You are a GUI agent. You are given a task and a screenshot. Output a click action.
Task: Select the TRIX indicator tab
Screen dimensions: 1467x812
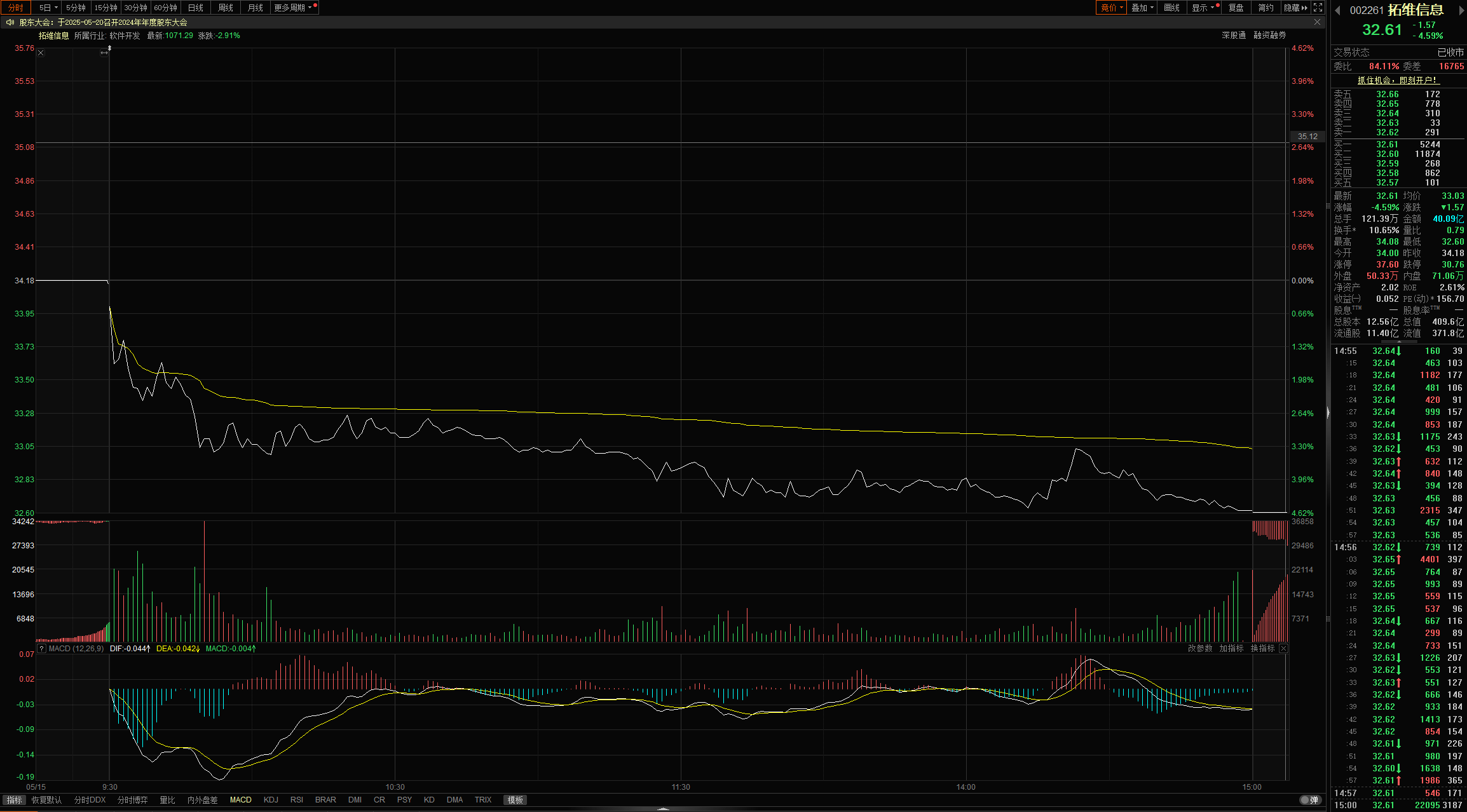pos(483,800)
